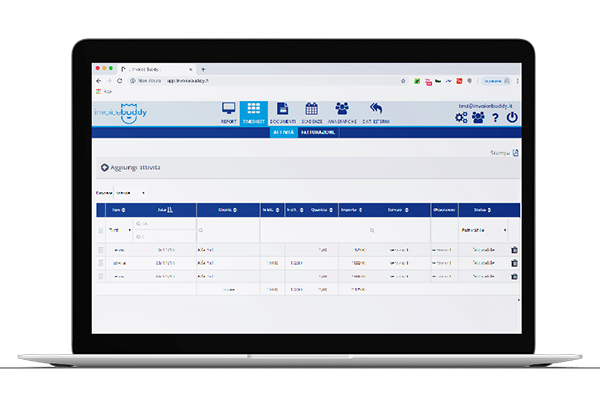Open settings via the gears icon

[461, 118]
